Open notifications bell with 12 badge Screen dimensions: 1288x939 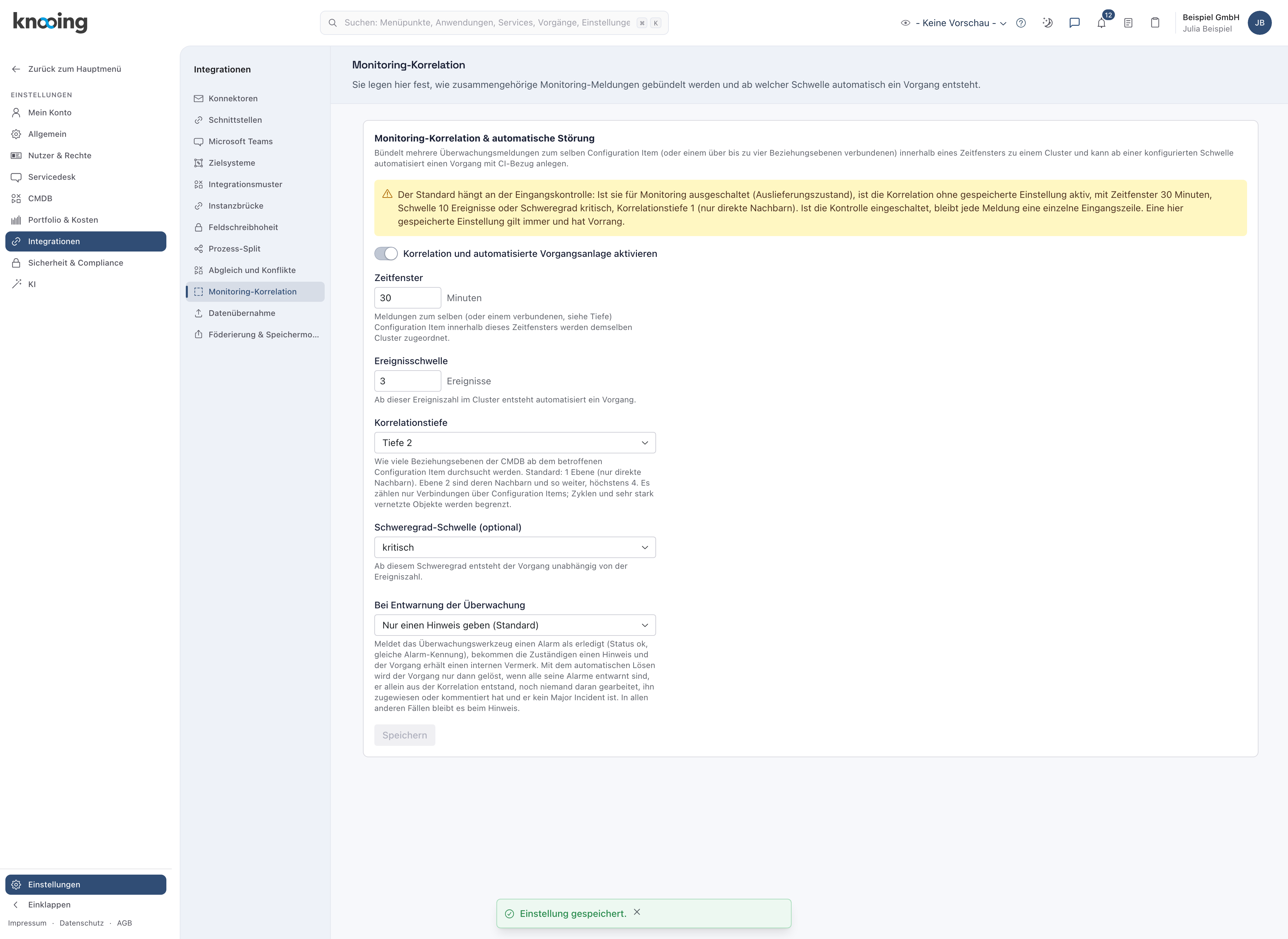1102,23
